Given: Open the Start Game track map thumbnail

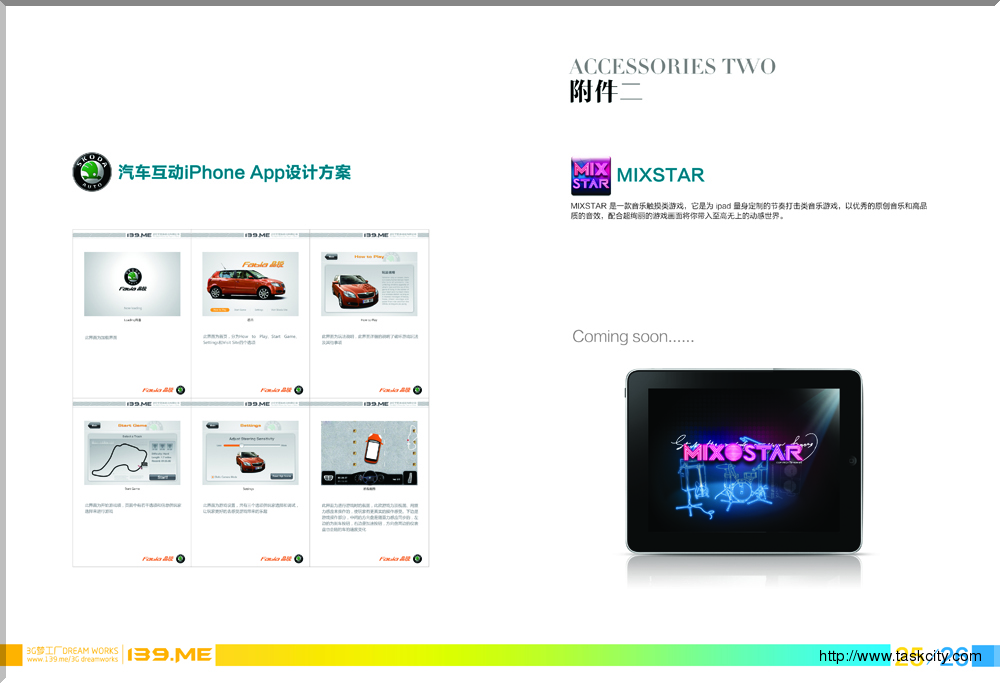Looking at the screenshot, I should pos(132,453).
